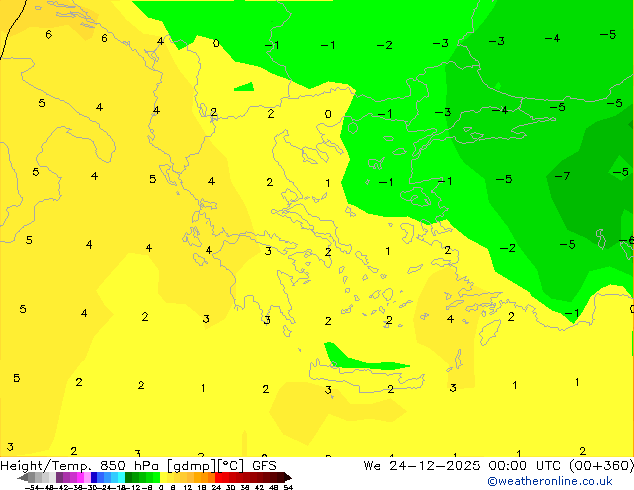Click the "GFS" model name label
Image resolution: width=634 pixels, height=490 pixels.
point(264,466)
